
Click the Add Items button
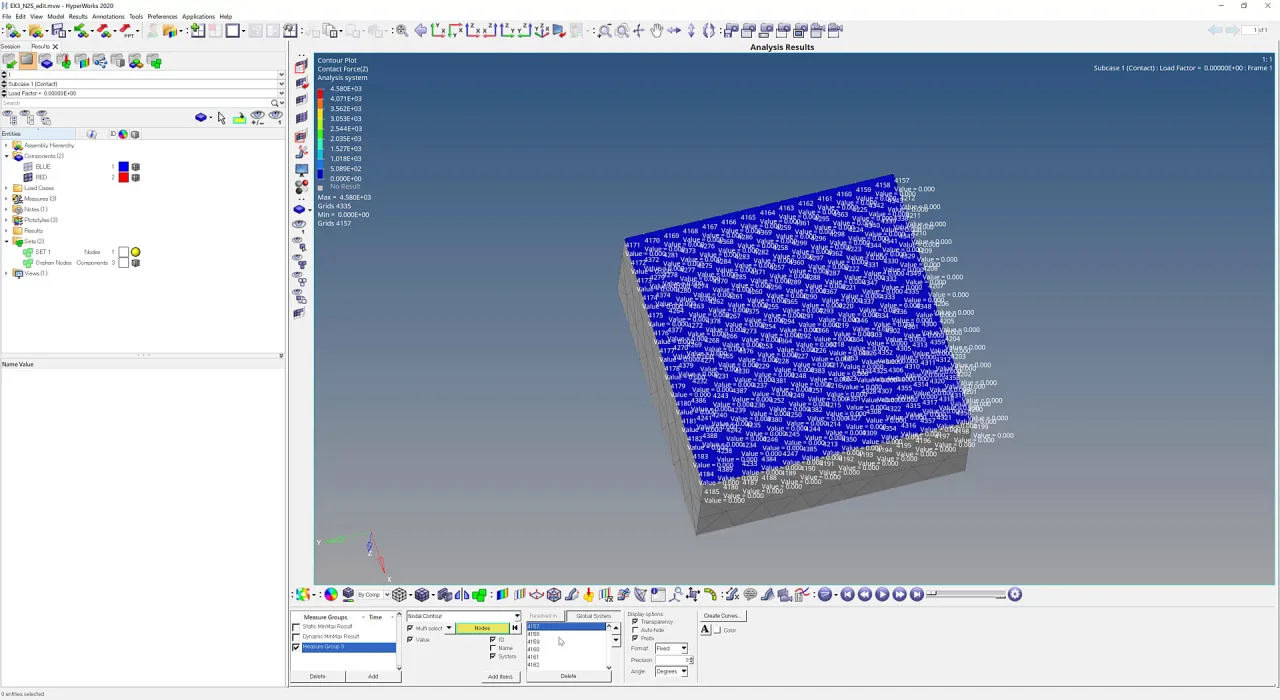point(500,676)
